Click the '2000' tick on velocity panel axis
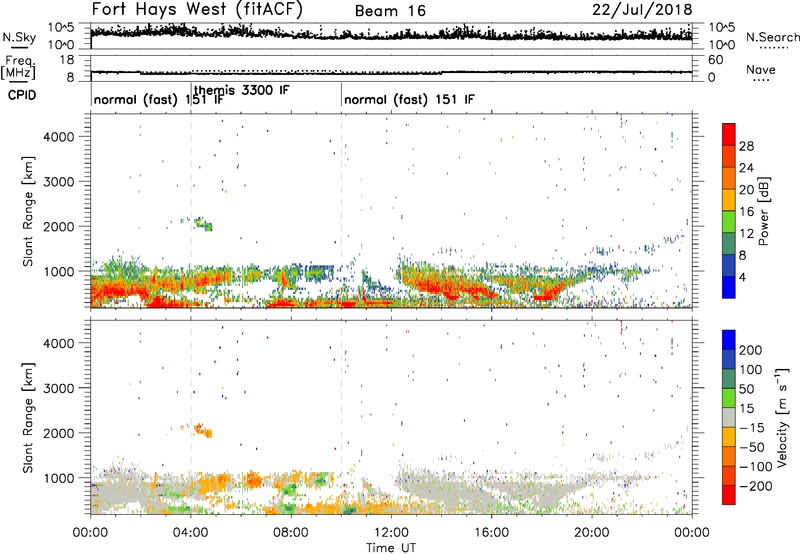The width and height of the screenshot is (800, 554). [x=59, y=433]
